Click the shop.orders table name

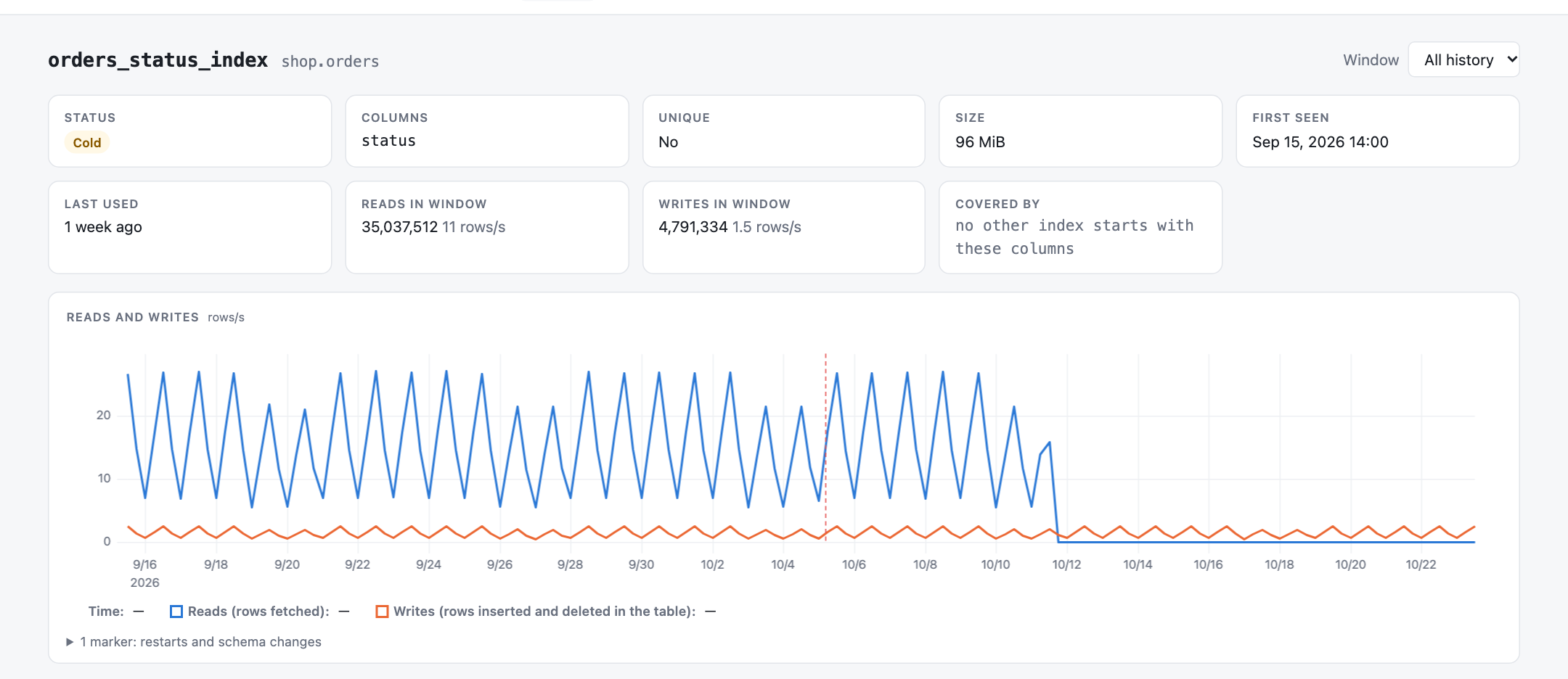click(330, 62)
